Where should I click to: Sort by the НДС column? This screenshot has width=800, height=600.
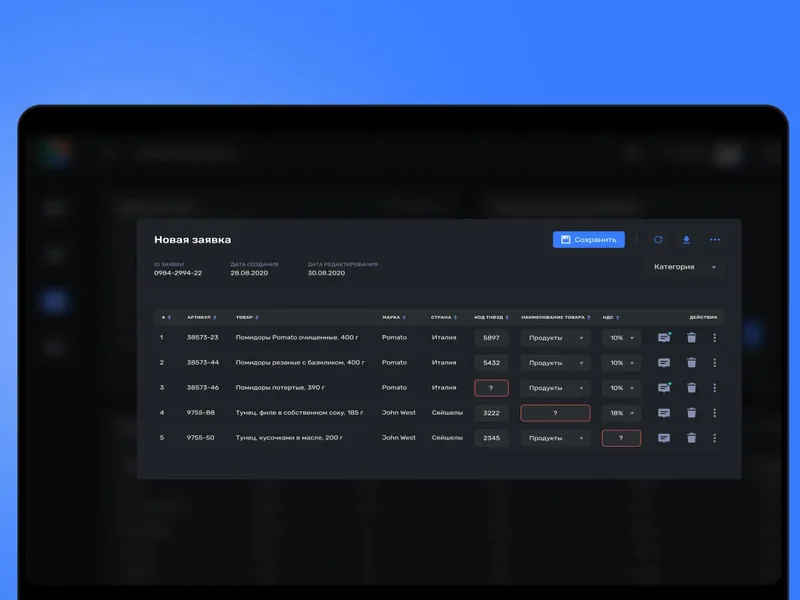tap(611, 317)
